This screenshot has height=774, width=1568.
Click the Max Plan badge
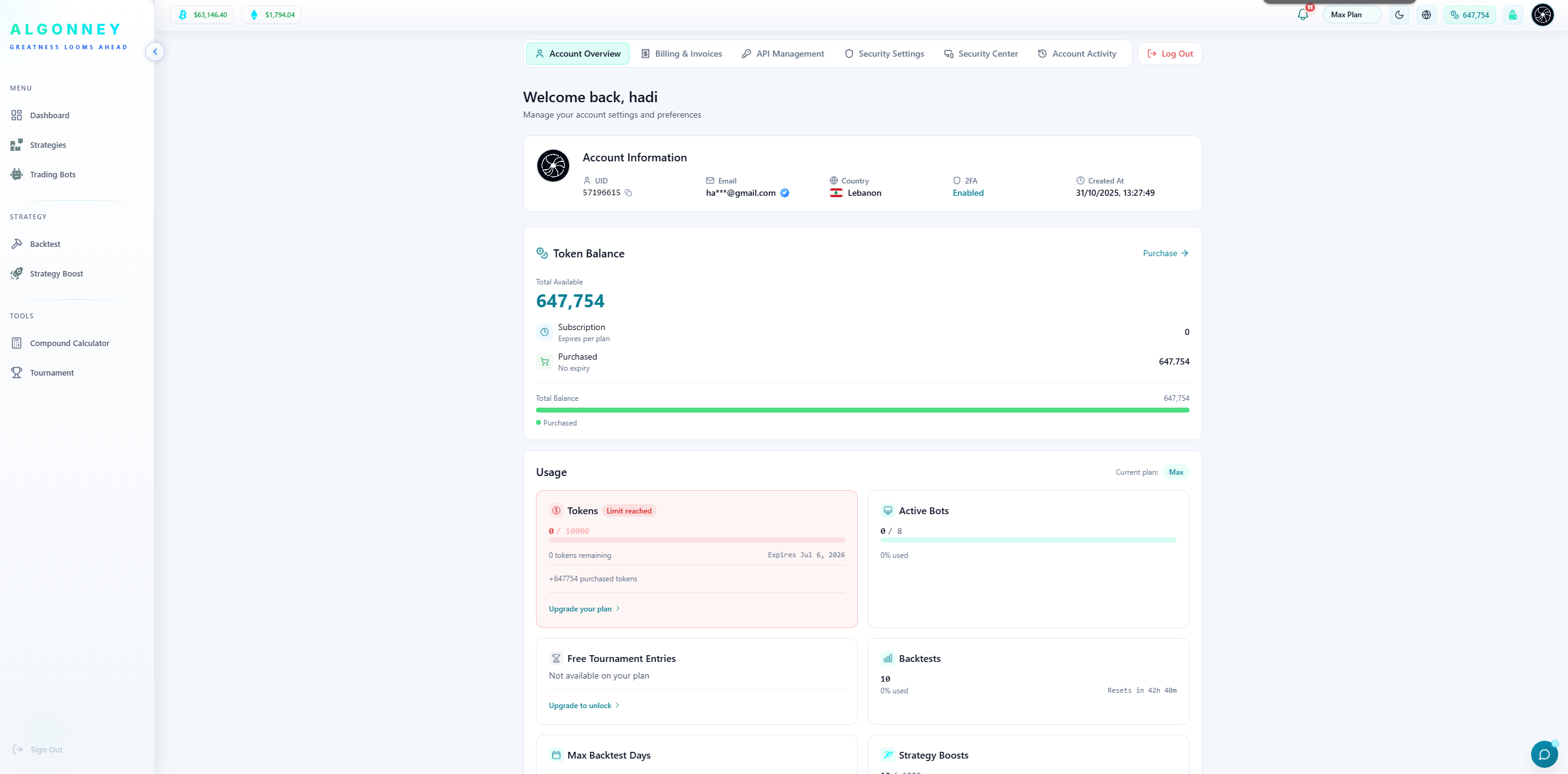point(1352,15)
